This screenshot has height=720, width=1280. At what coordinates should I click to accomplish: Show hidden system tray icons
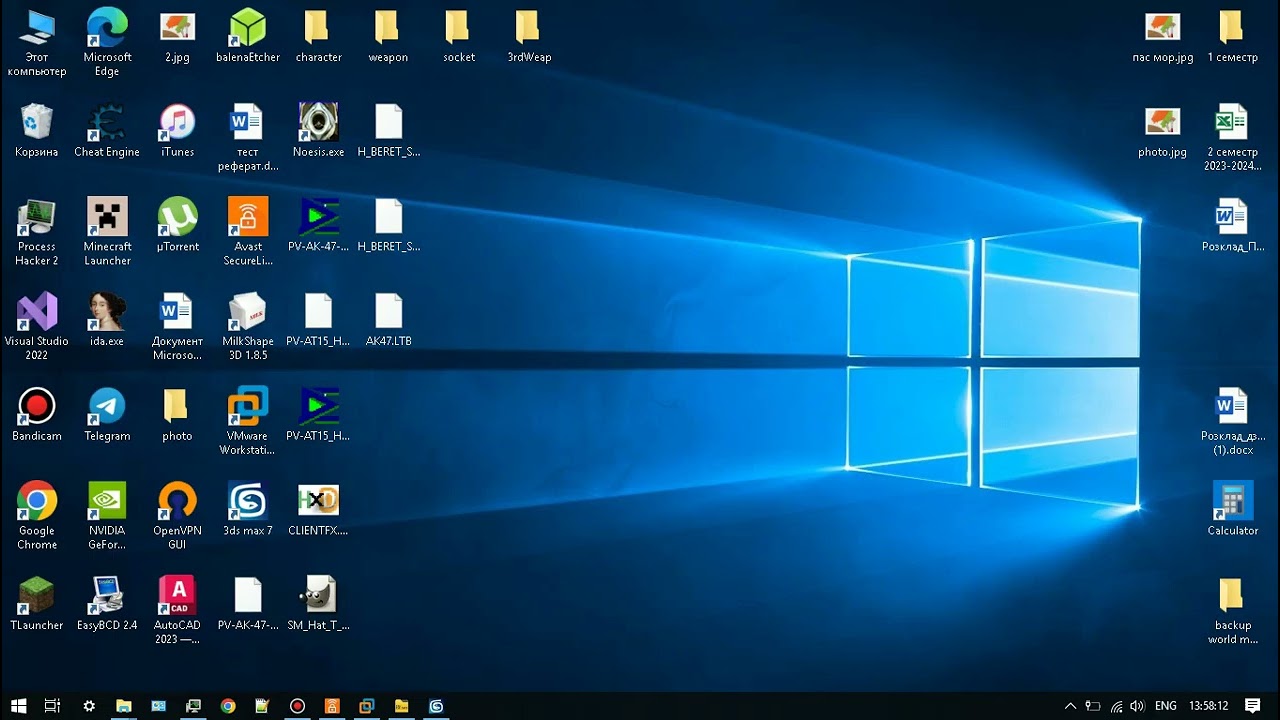coord(1070,706)
